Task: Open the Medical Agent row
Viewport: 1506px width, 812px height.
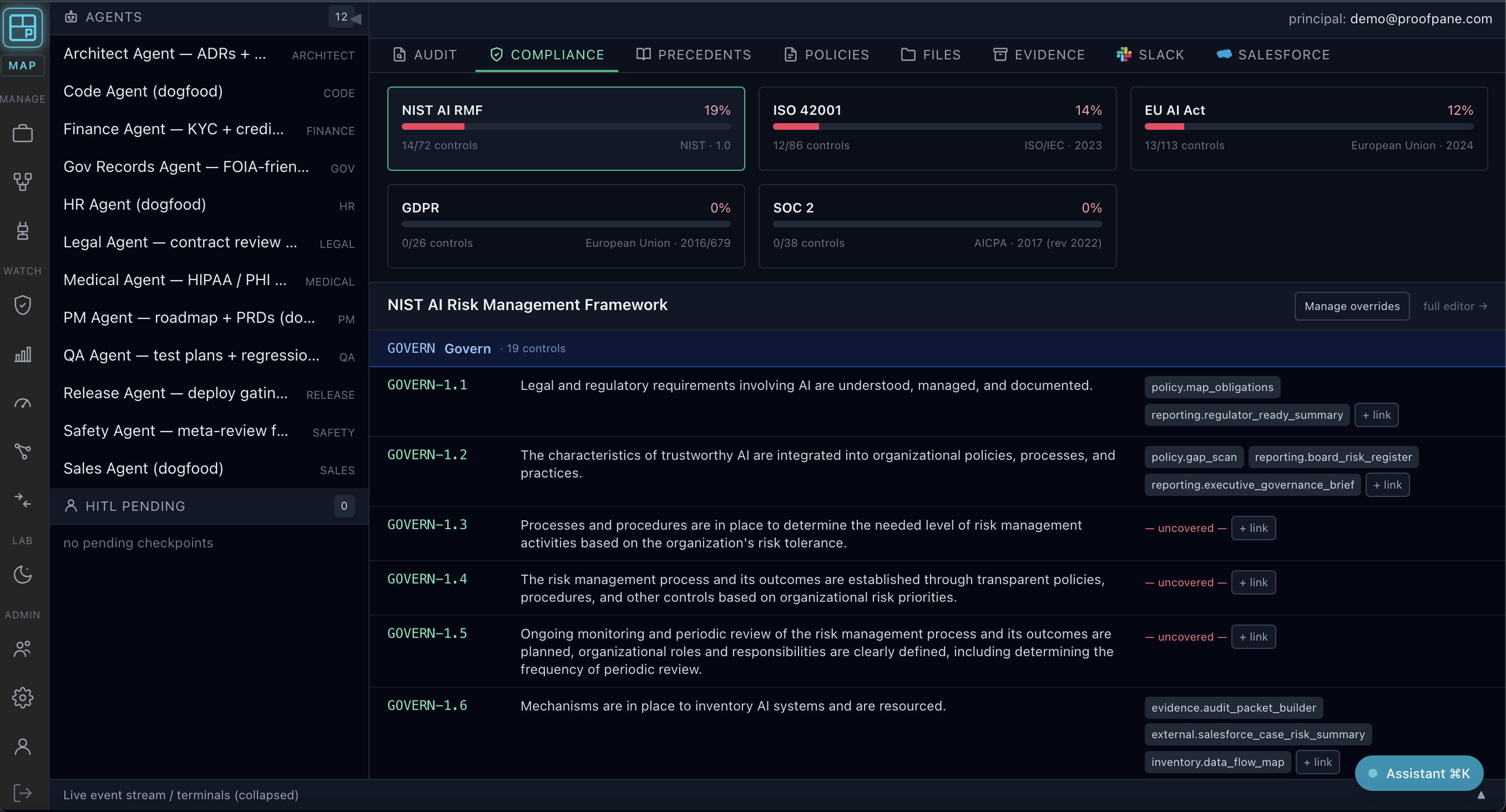Action: tap(209, 281)
